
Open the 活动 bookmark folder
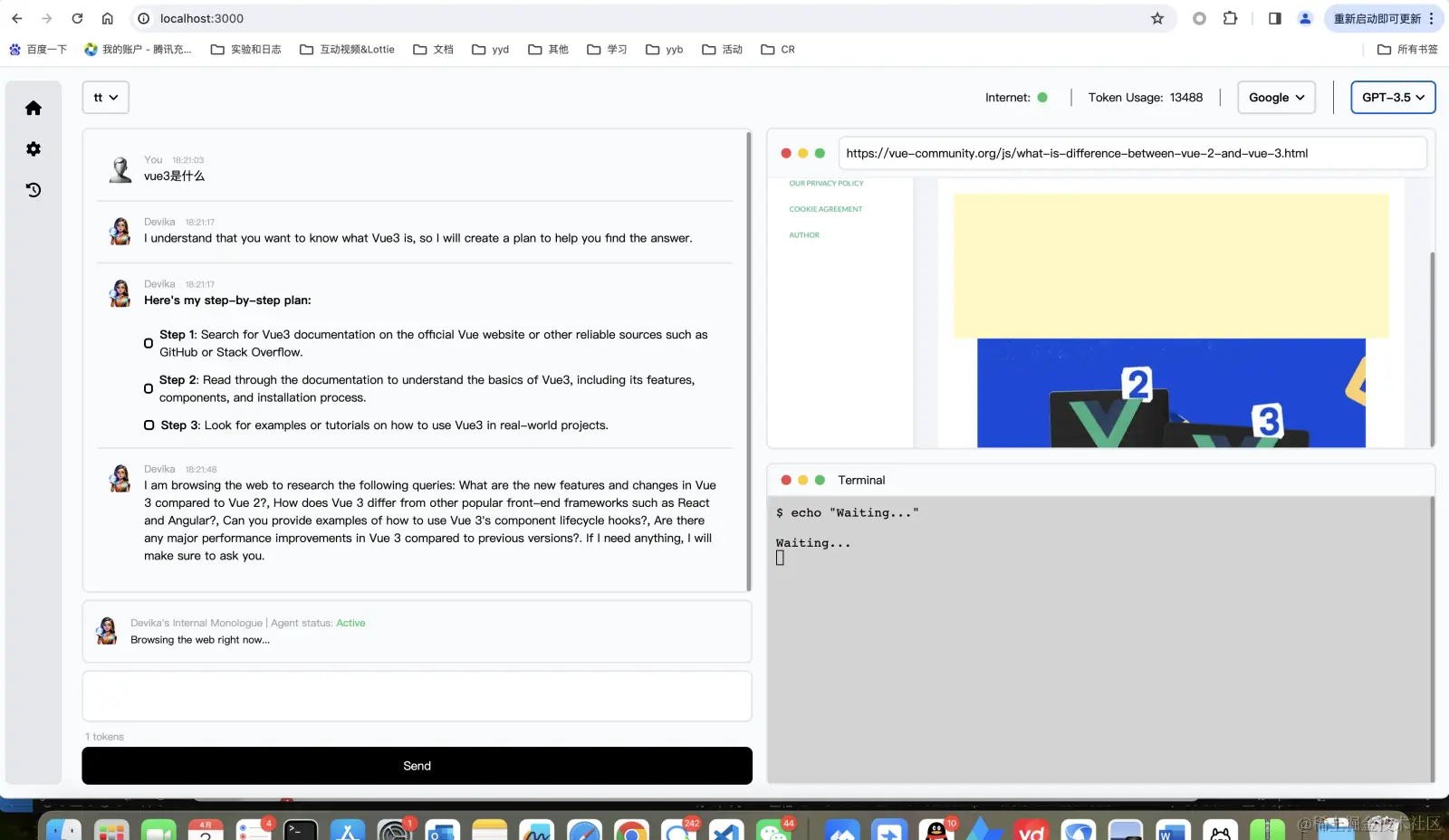pyautogui.click(x=722, y=49)
